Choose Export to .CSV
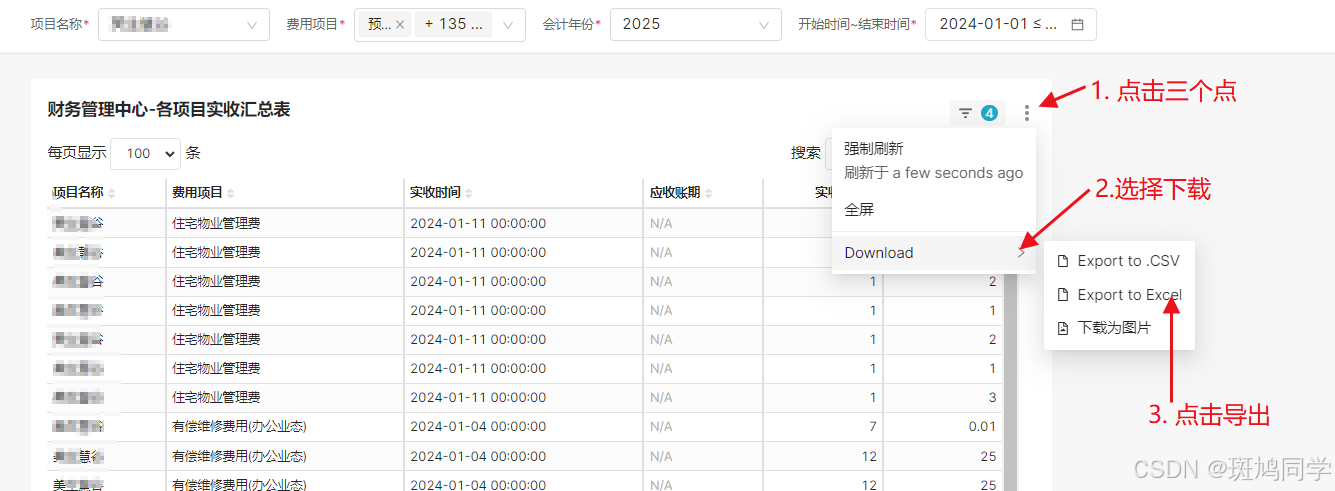 click(1119, 261)
